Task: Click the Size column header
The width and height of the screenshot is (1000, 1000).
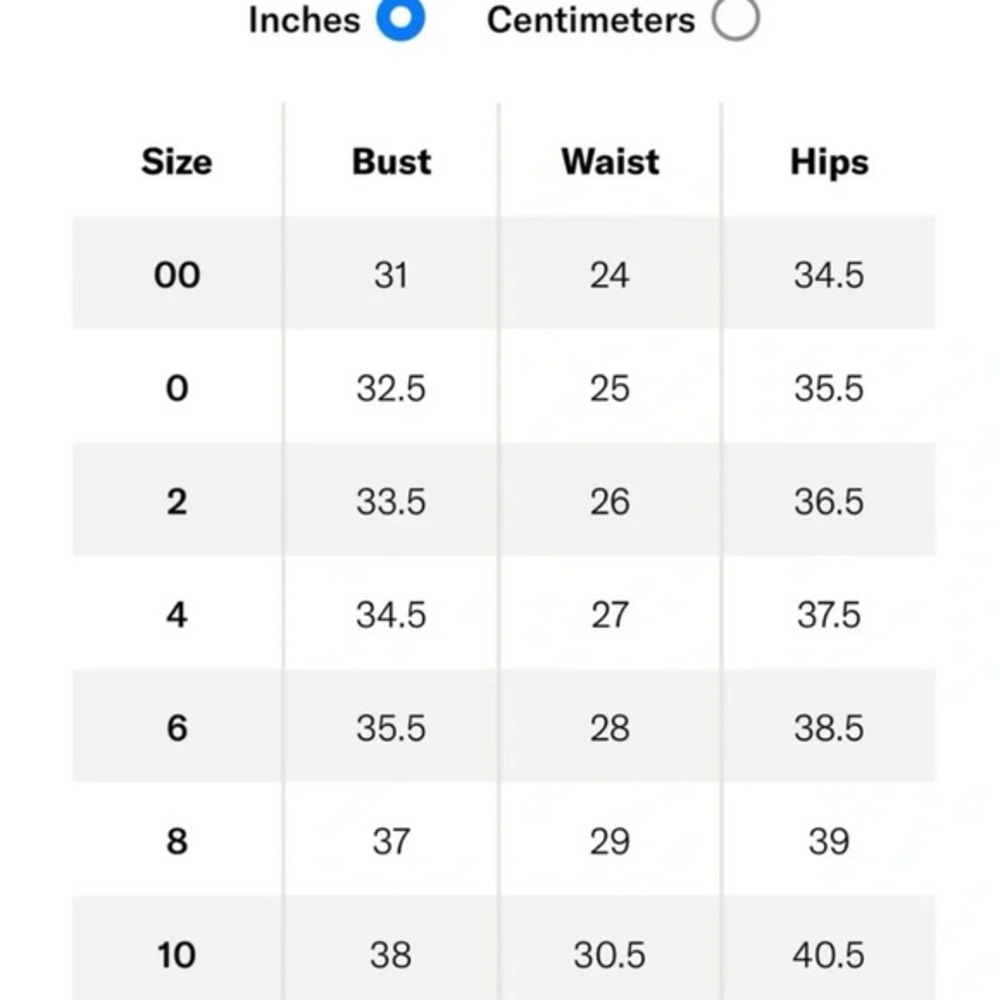Action: click(177, 161)
